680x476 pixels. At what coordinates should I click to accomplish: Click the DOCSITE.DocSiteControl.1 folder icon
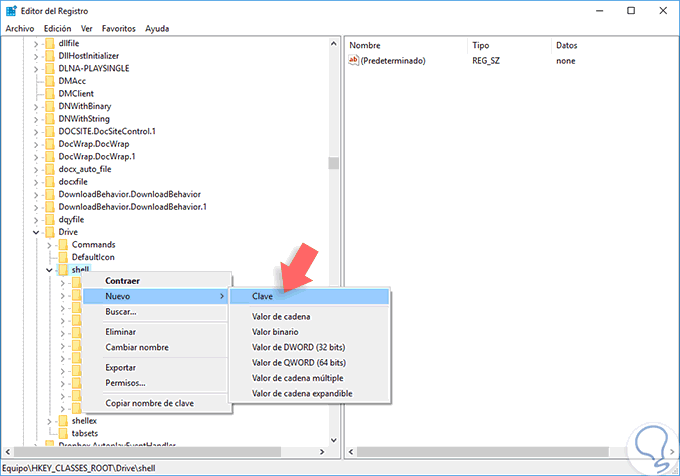pos(50,131)
